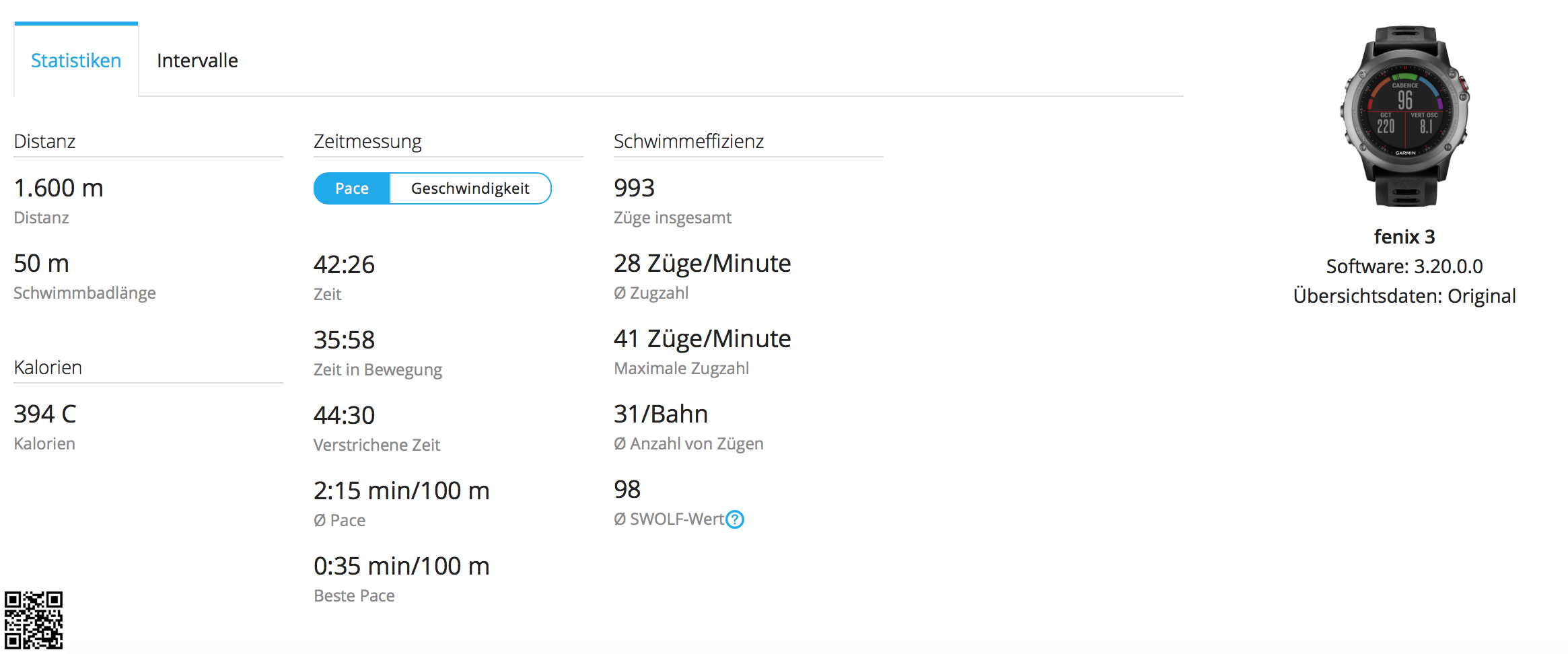Switch timing display to Pace
1568x654 pixels.
point(352,188)
